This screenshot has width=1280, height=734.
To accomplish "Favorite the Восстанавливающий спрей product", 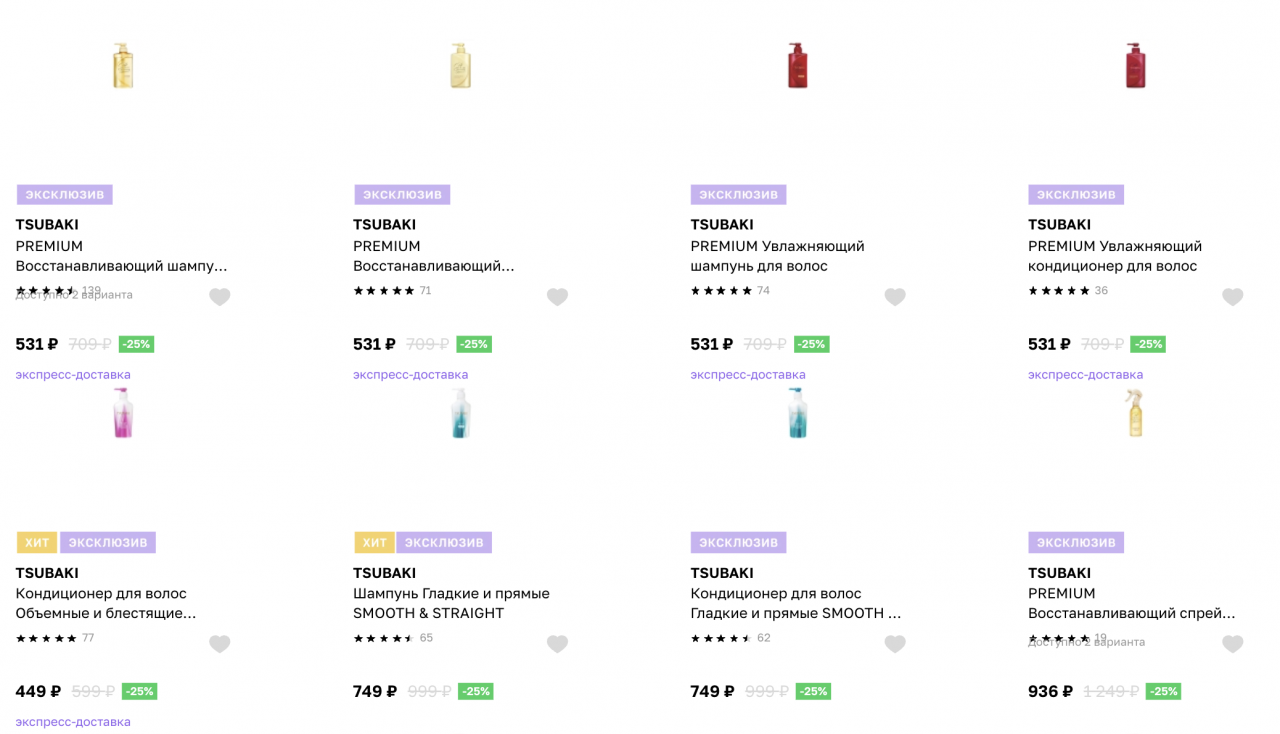I will point(1233,644).
